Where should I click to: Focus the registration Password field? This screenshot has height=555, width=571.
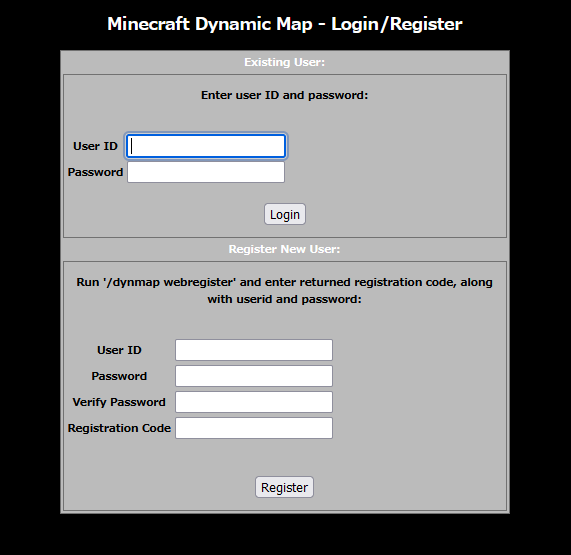click(254, 376)
